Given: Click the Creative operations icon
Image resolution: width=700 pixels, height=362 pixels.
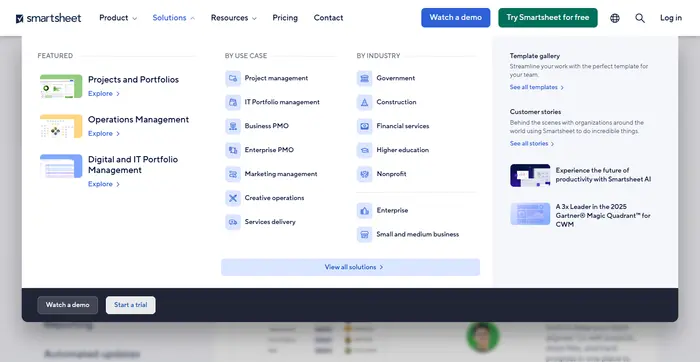Looking at the screenshot, I should point(233,198).
